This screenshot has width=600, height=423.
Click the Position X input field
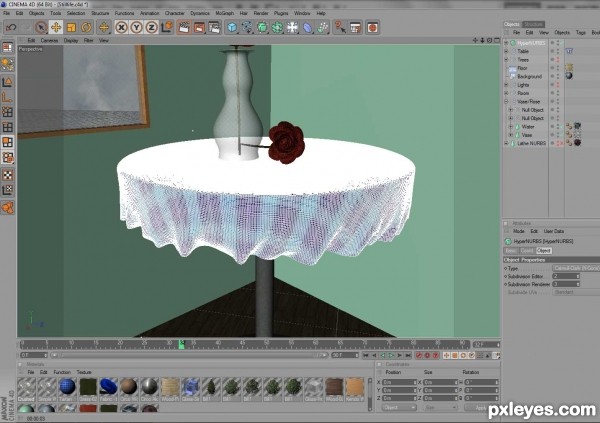coord(399,382)
